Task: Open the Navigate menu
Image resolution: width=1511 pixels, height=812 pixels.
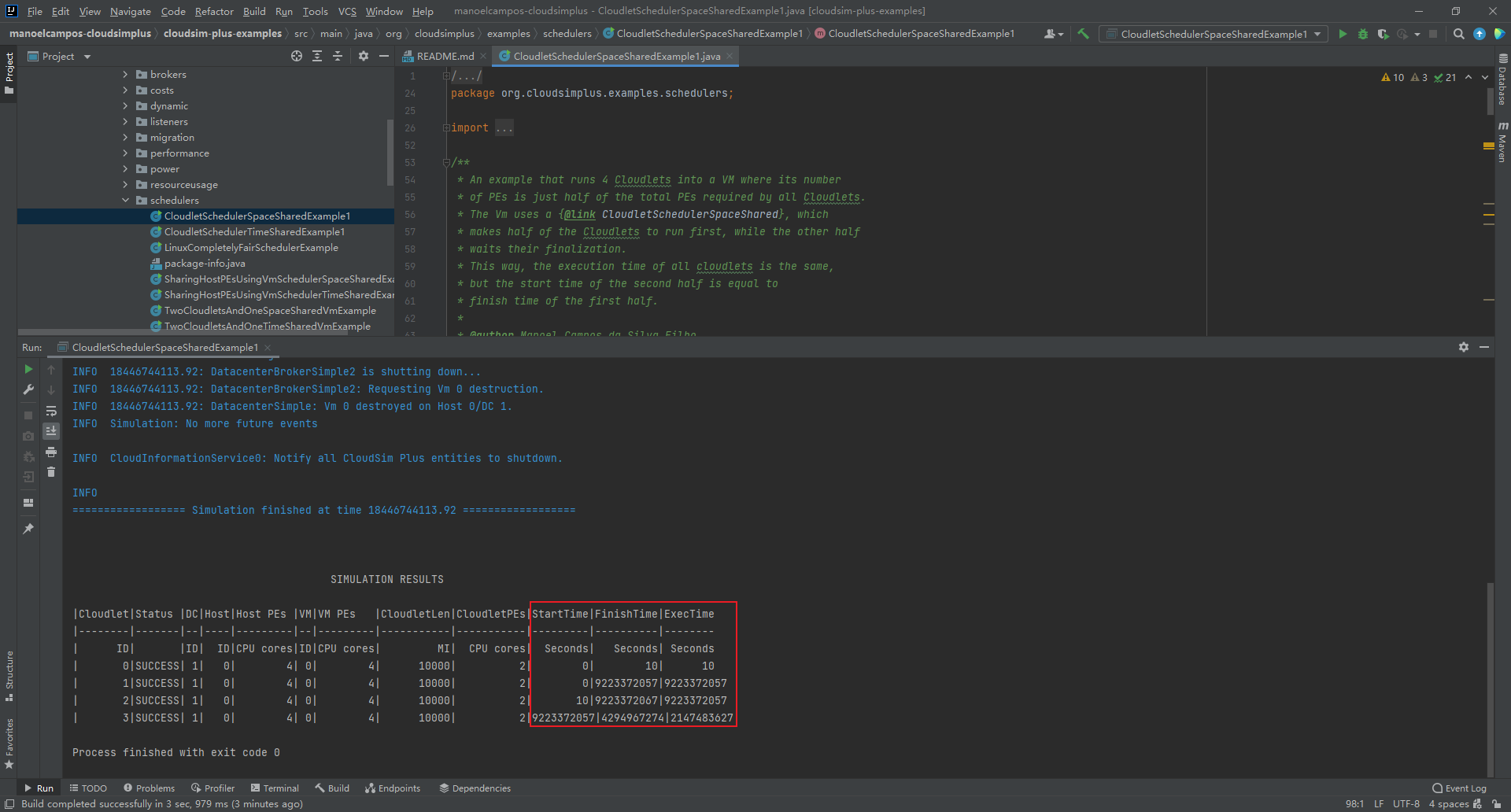Action: click(x=130, y=11)
